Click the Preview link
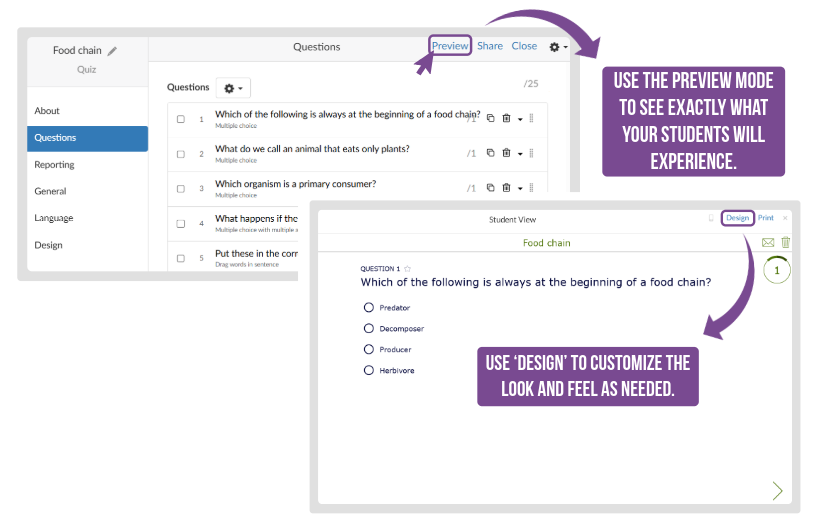Viewport: 817px width, 528px height. point(450,46)
